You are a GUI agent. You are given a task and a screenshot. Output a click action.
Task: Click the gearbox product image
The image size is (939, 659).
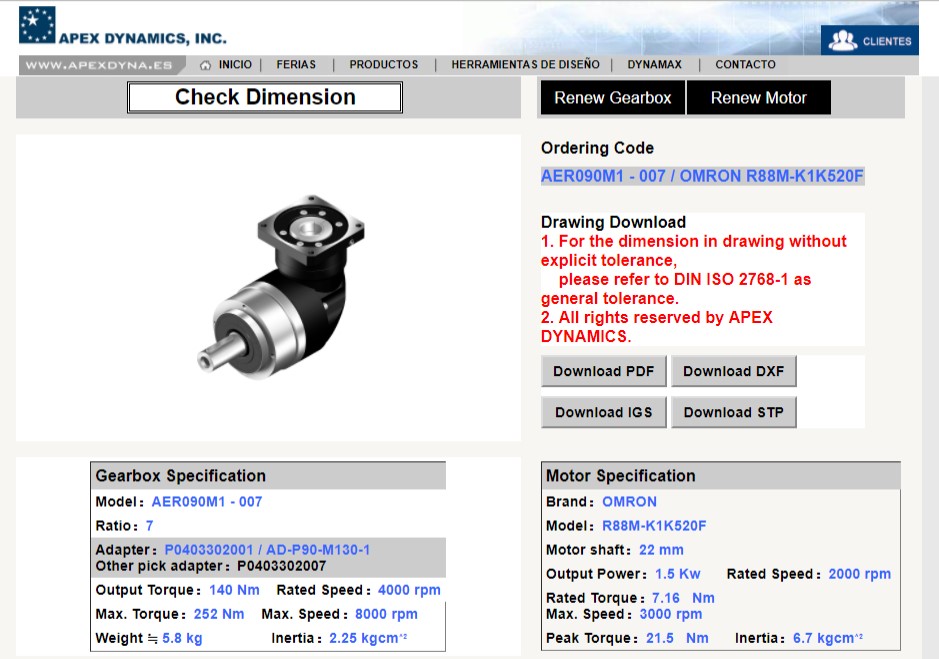[x=281, y=286]
